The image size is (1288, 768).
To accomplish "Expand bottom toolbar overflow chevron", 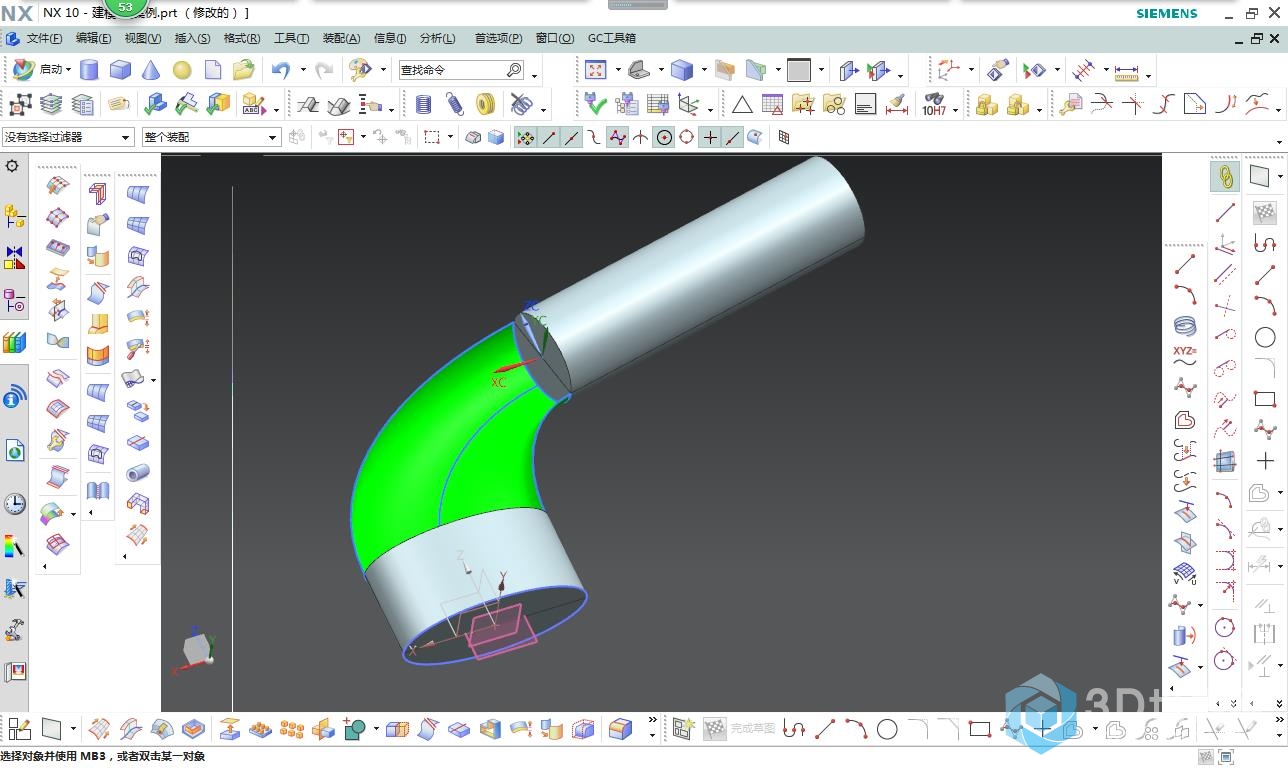I will point(653,719).
